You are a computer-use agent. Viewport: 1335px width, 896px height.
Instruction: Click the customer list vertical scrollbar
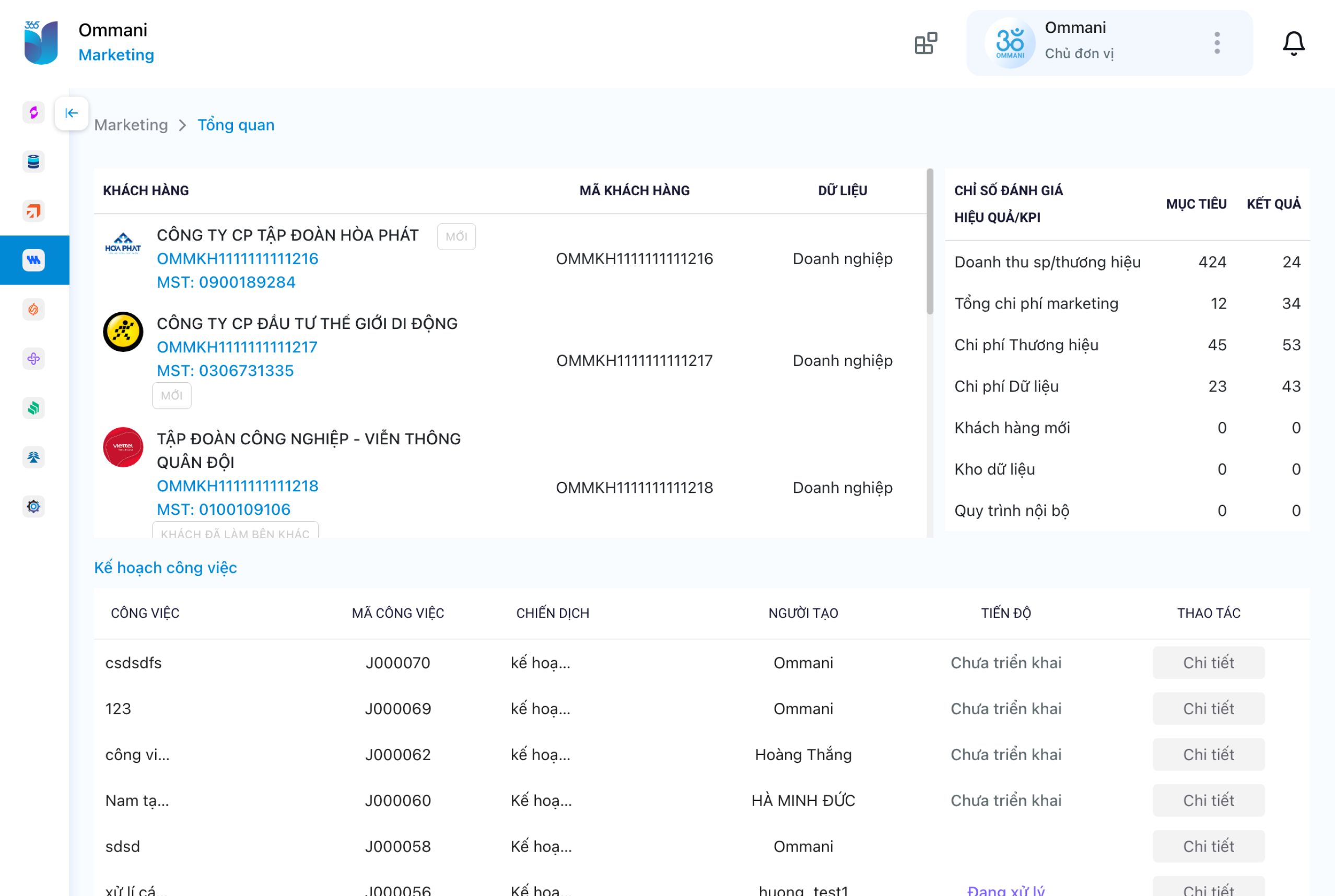929,243
